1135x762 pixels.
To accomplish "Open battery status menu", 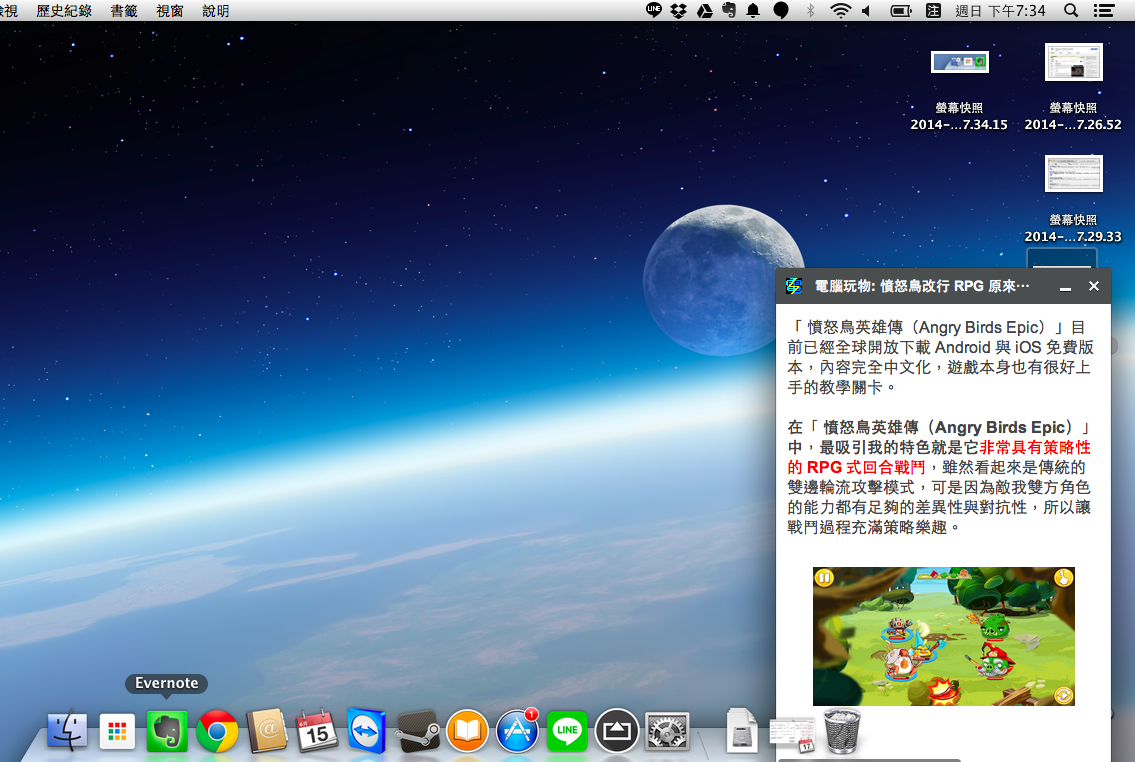I will (x=900, y=10).
